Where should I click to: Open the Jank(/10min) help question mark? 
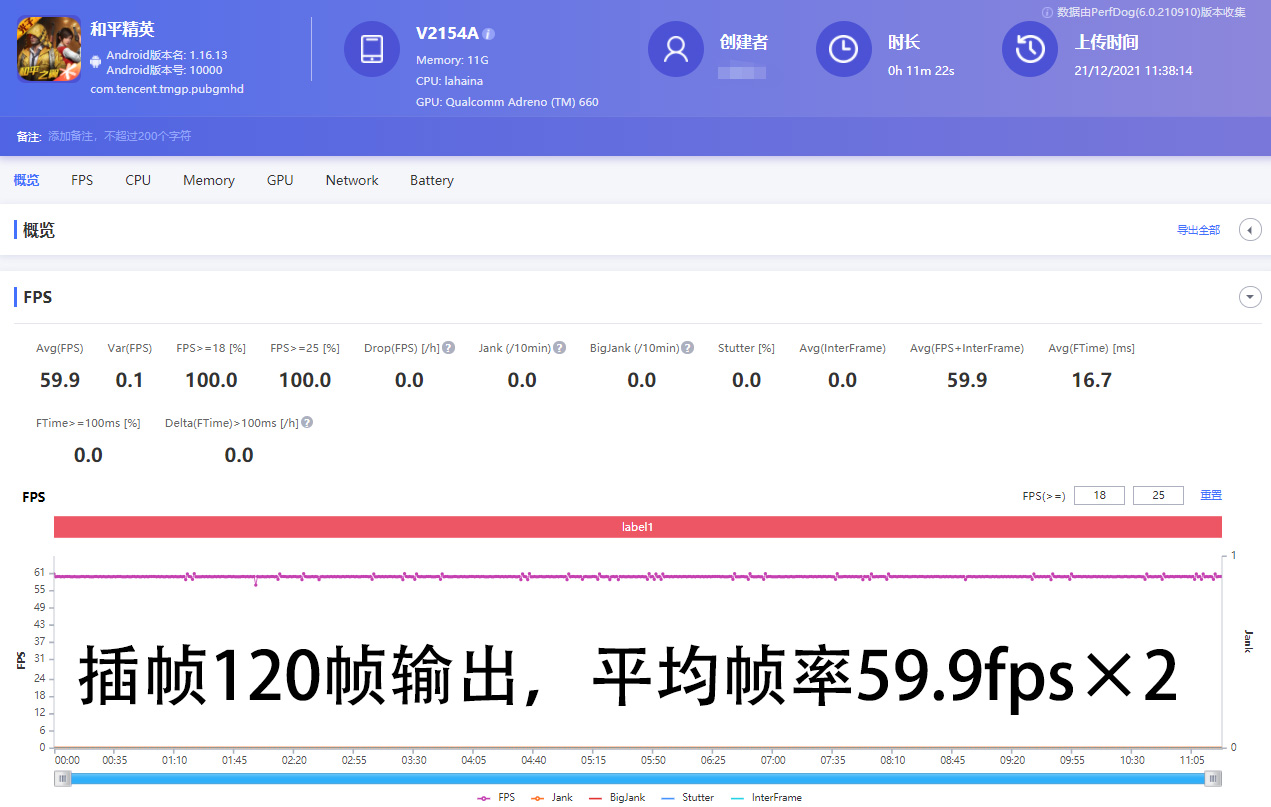tap(562, 346)
